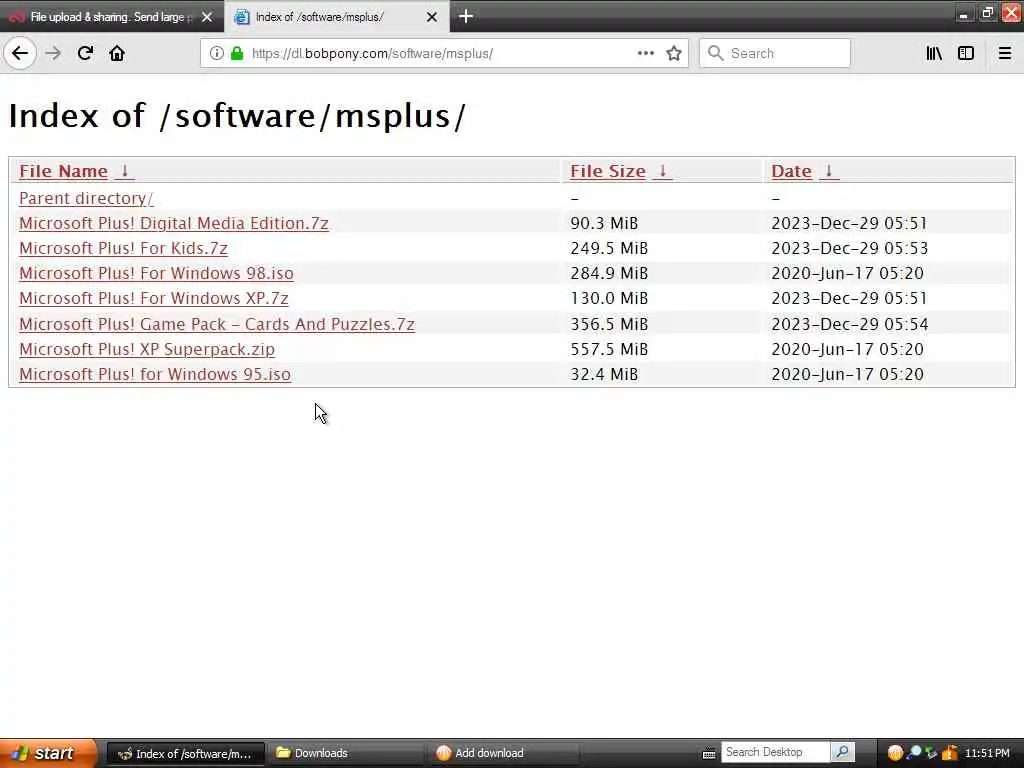Open the Parent directory/ link

[x=86, y=198]
